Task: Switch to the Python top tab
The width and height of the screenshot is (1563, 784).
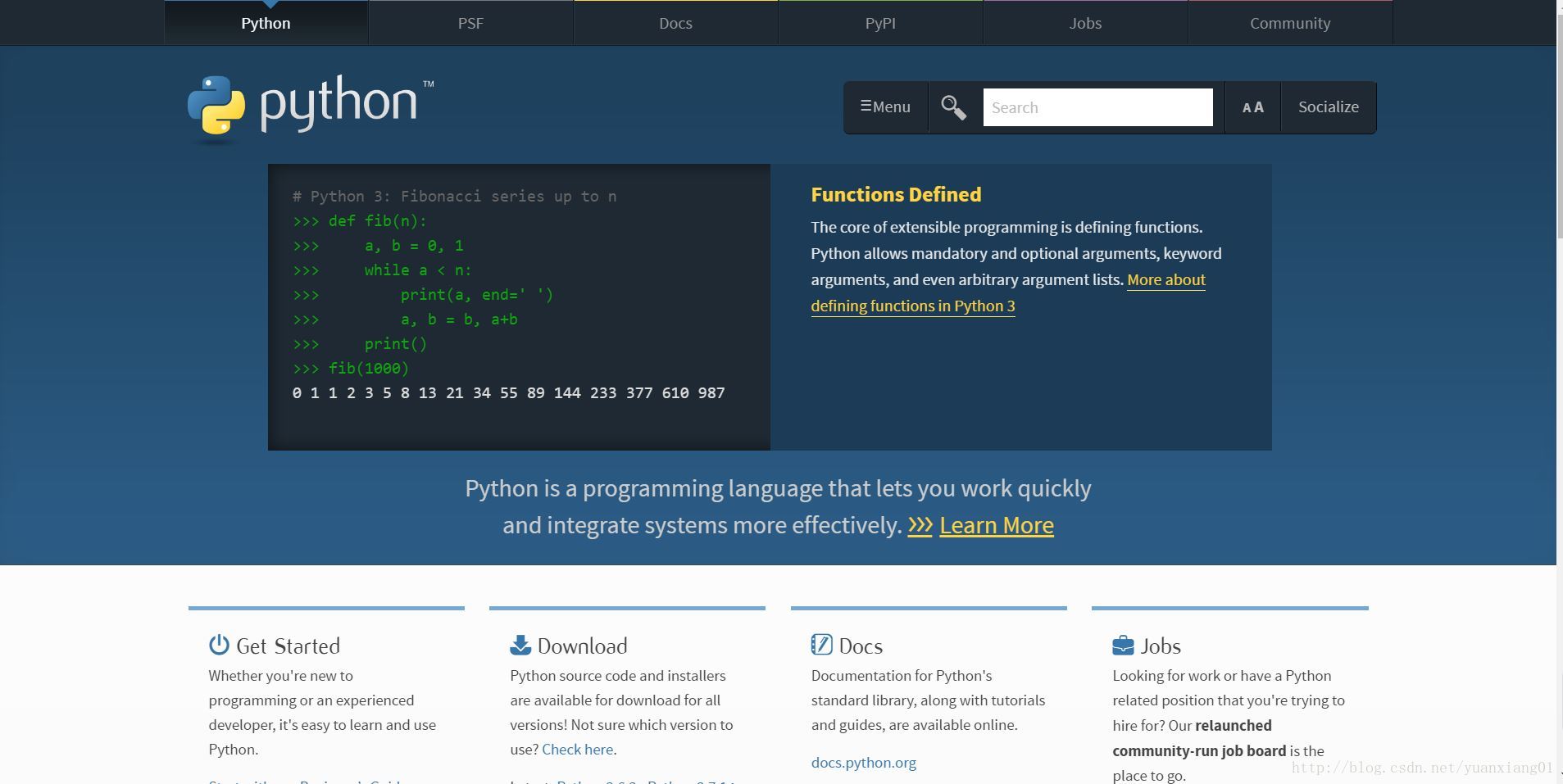Action: (266, 23)
